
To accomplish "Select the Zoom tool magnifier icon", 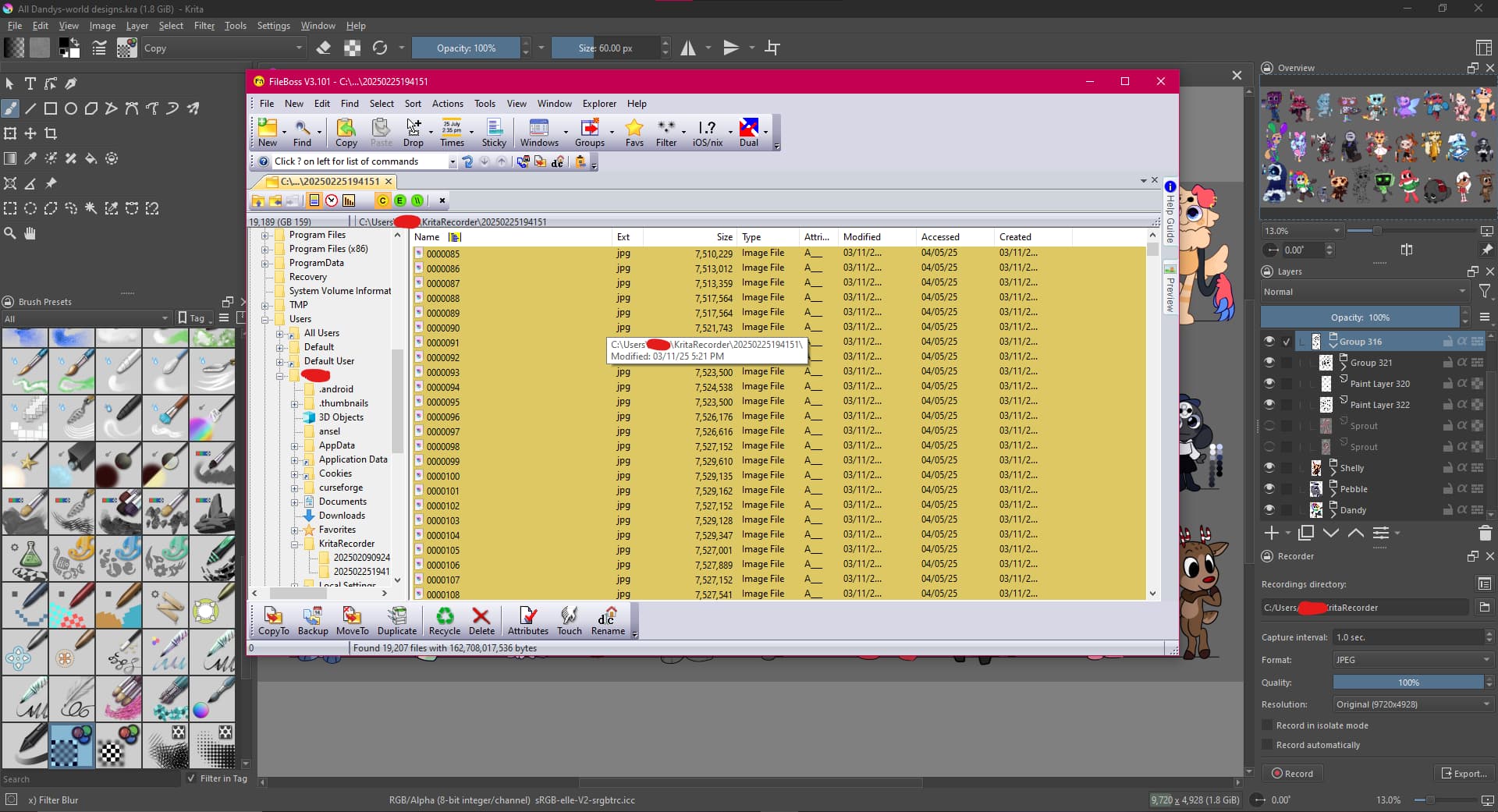I will 10,233.
